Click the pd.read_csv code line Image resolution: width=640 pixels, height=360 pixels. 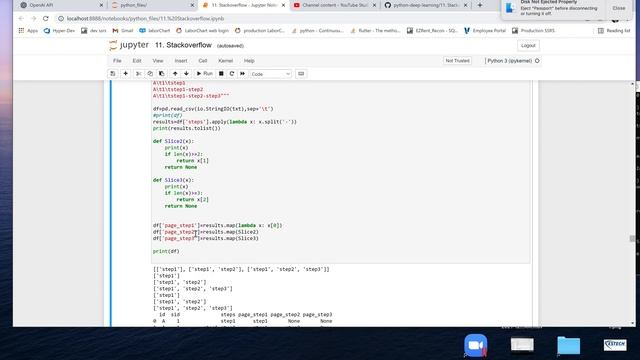(213, 109)
